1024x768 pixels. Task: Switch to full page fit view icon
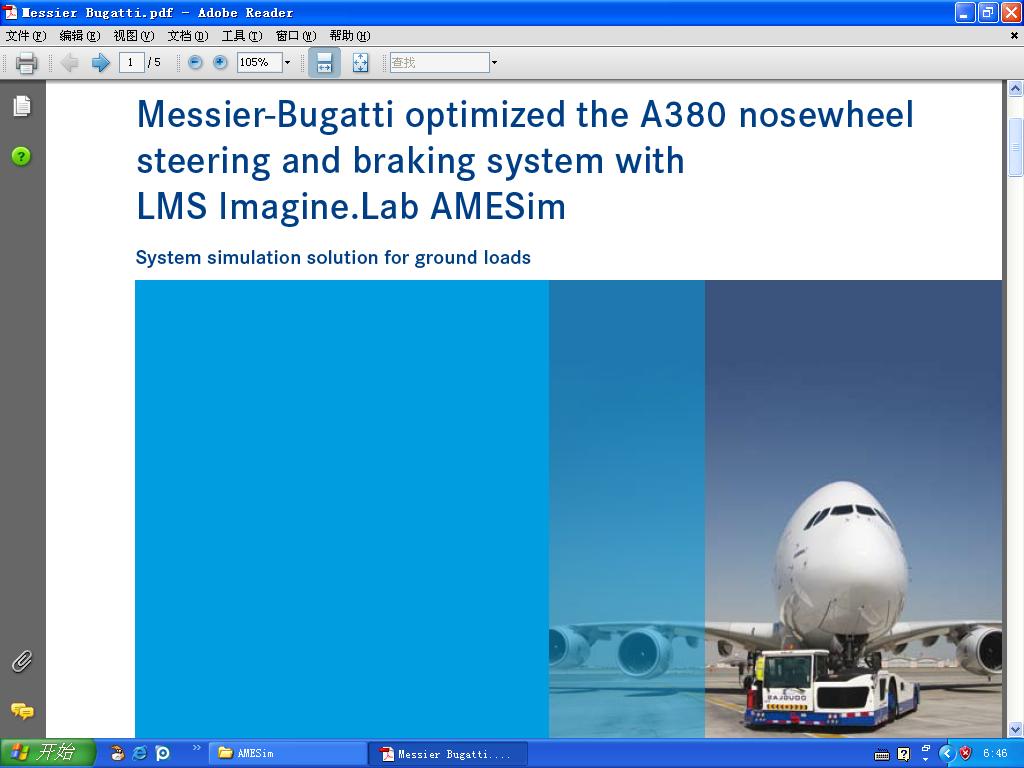point(360,63)
